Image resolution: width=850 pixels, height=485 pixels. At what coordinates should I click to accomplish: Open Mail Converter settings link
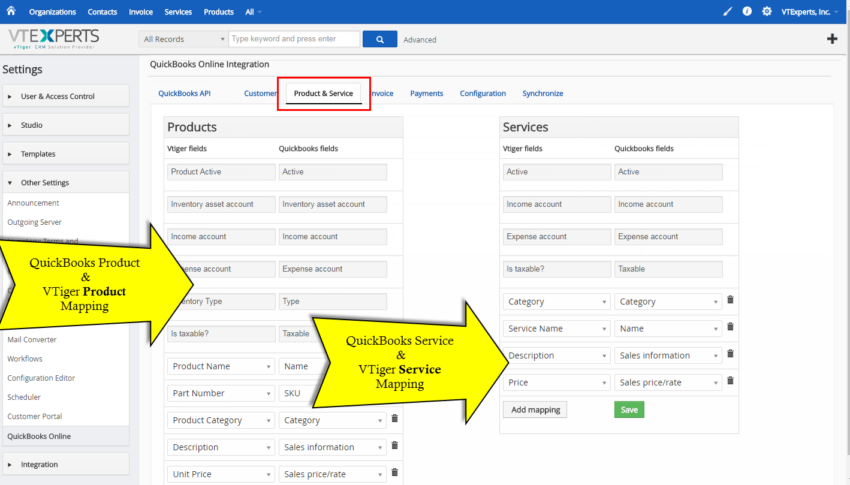coord(31,340)
